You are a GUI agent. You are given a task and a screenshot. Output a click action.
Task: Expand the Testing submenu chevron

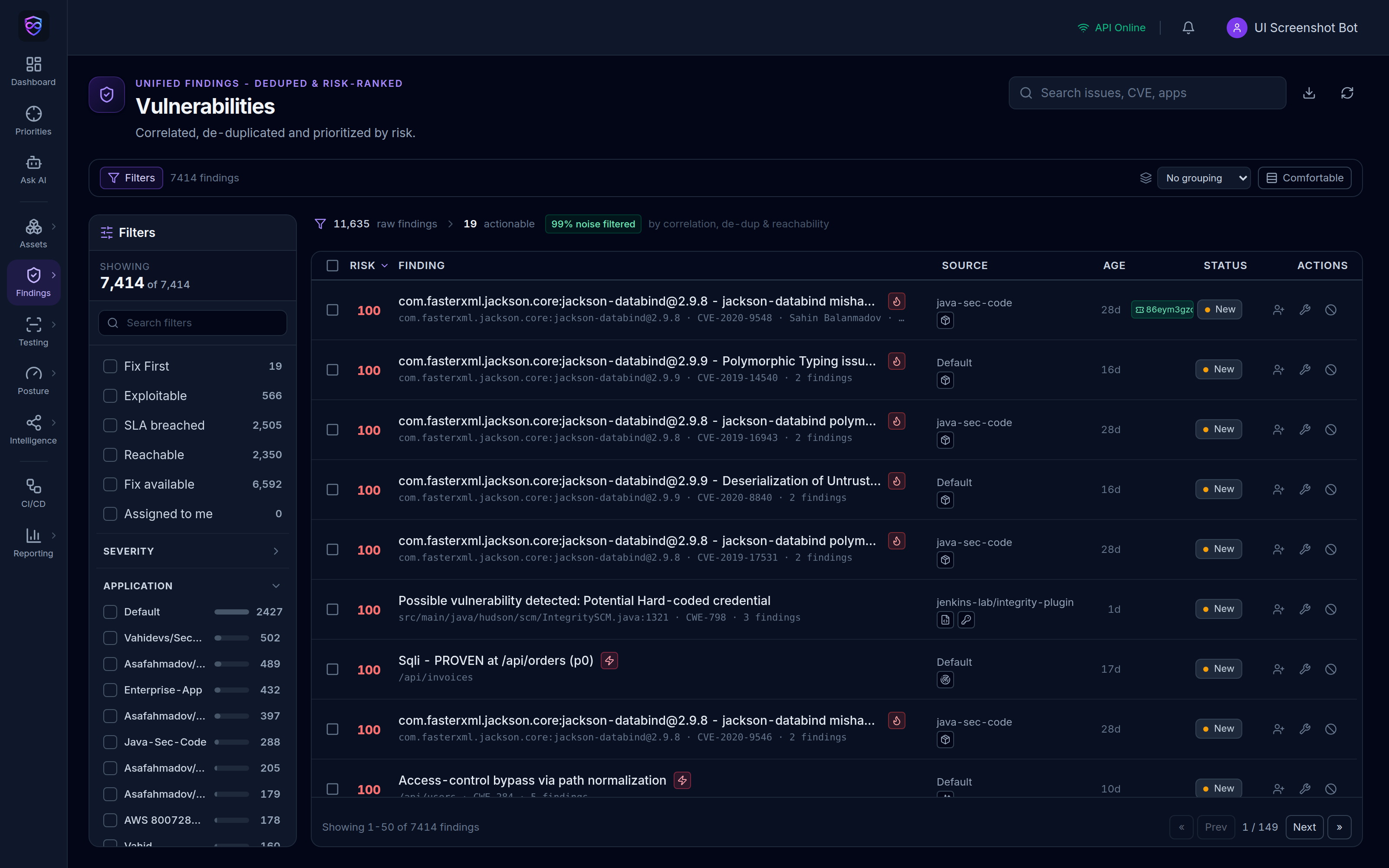(54, 325)
